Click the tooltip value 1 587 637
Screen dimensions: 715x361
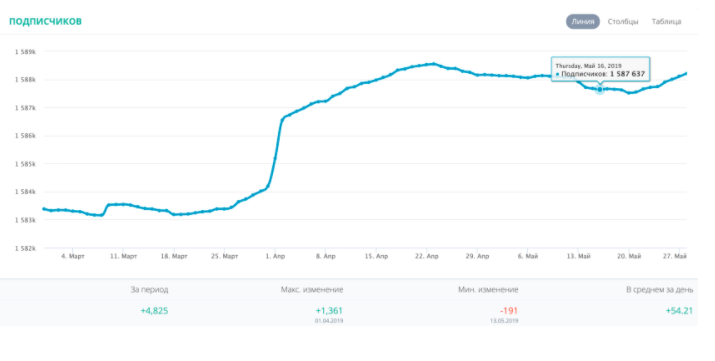(627, 74)
